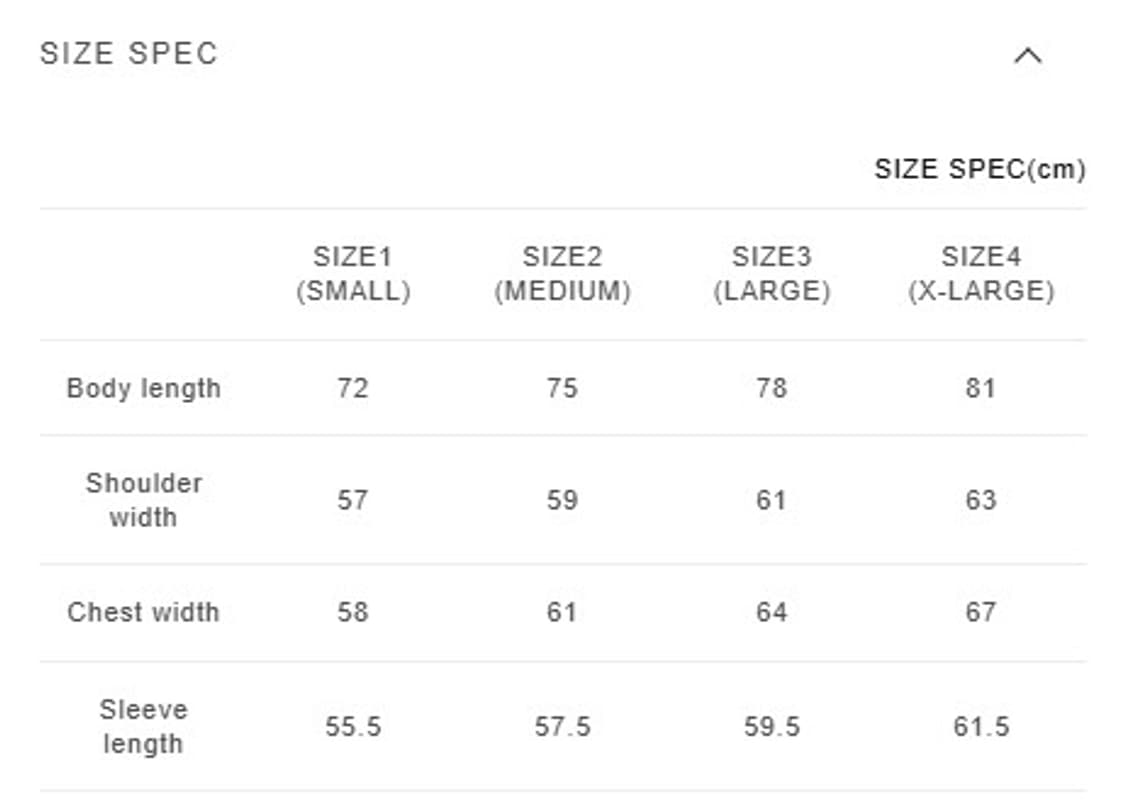Select the SIZE4 (X-LARGE) column header

click(x=981, y=274)
